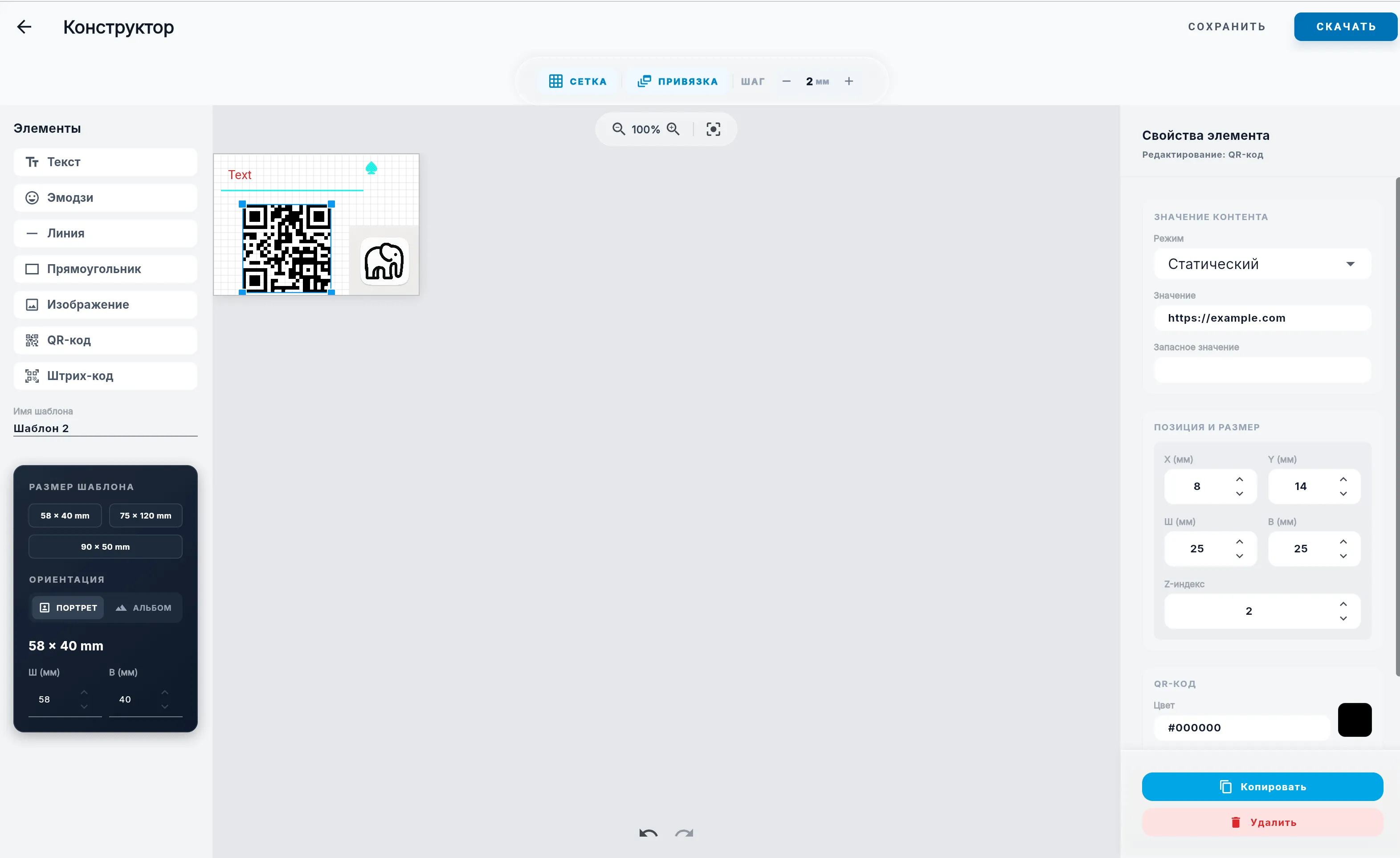
Task: Redo the last action
Action: [x=684, y=833]
